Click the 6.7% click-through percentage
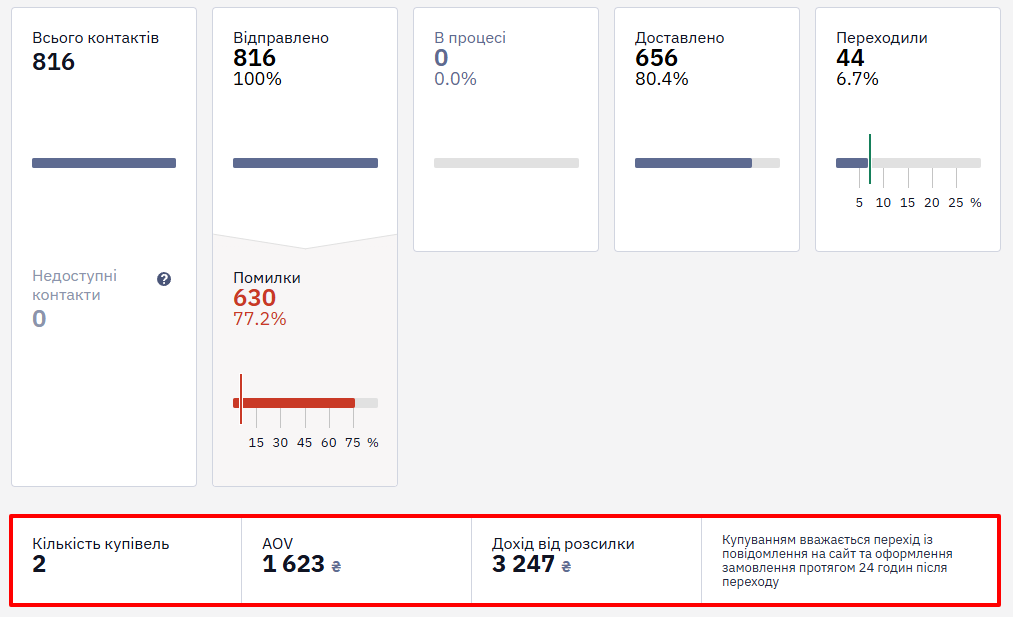Image resolution: width=1013 pixels, height=617 pixels. 857,79
